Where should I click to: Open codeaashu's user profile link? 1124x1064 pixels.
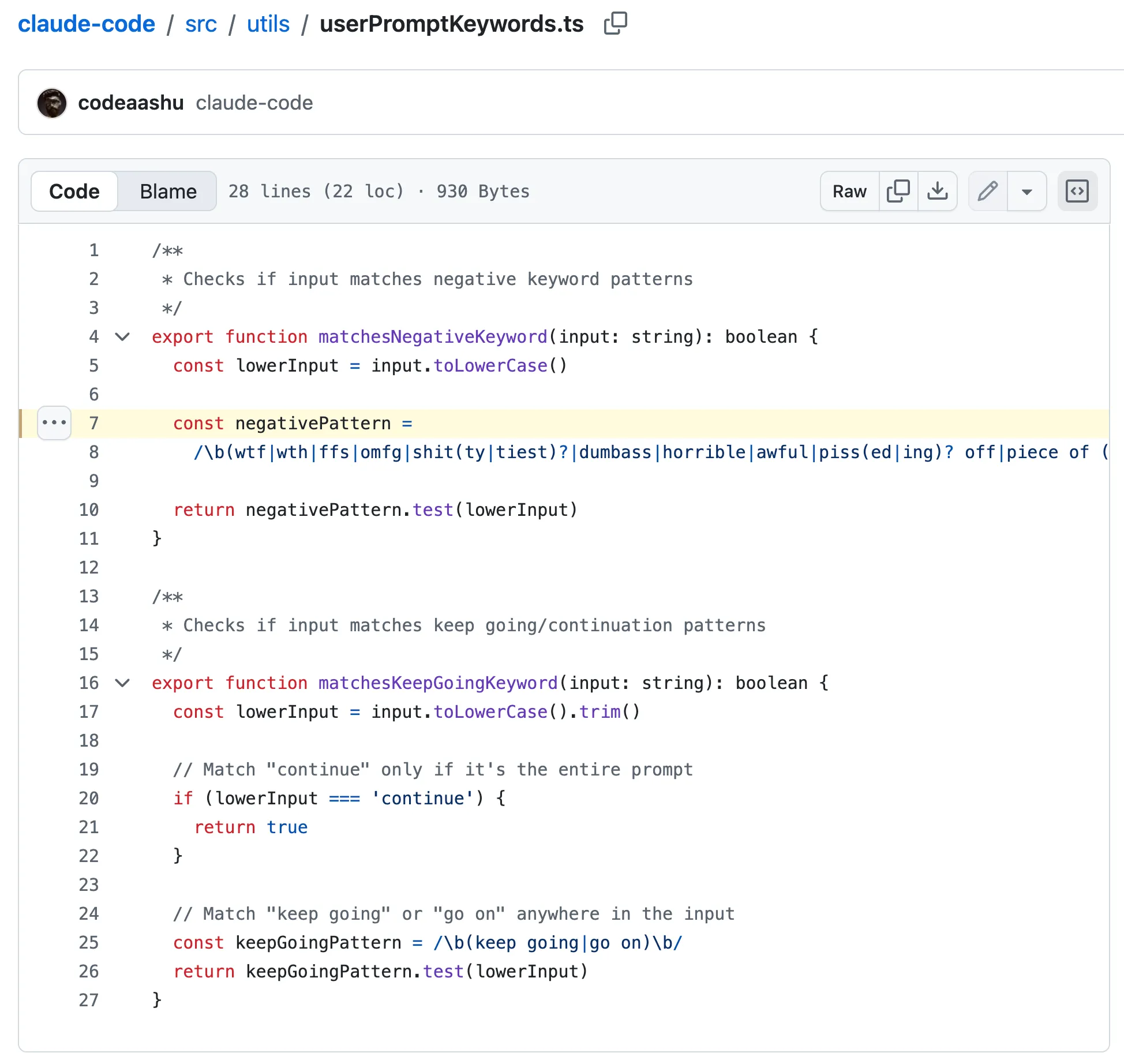130,103
